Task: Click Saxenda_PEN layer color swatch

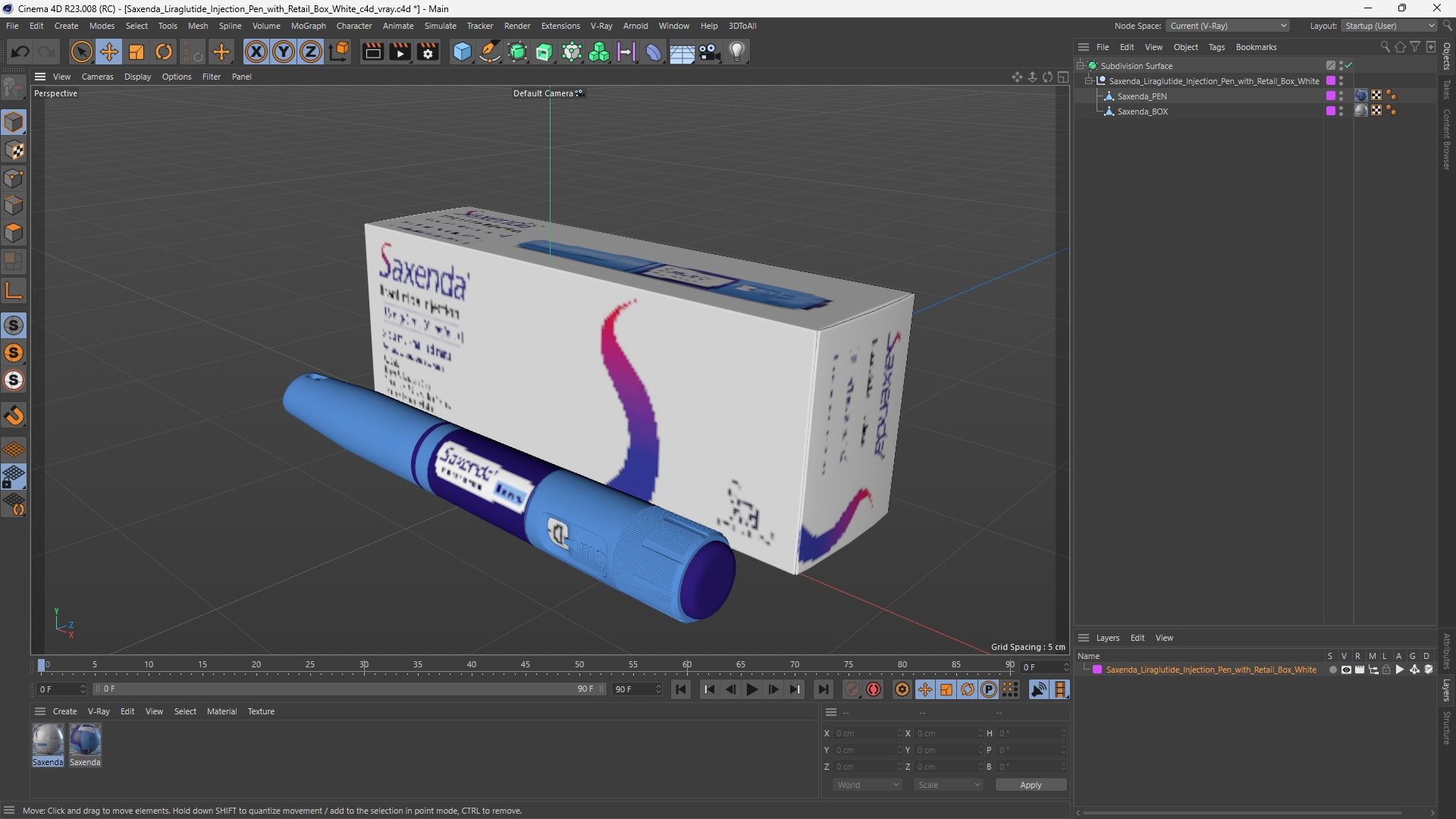Action: 1330,96
